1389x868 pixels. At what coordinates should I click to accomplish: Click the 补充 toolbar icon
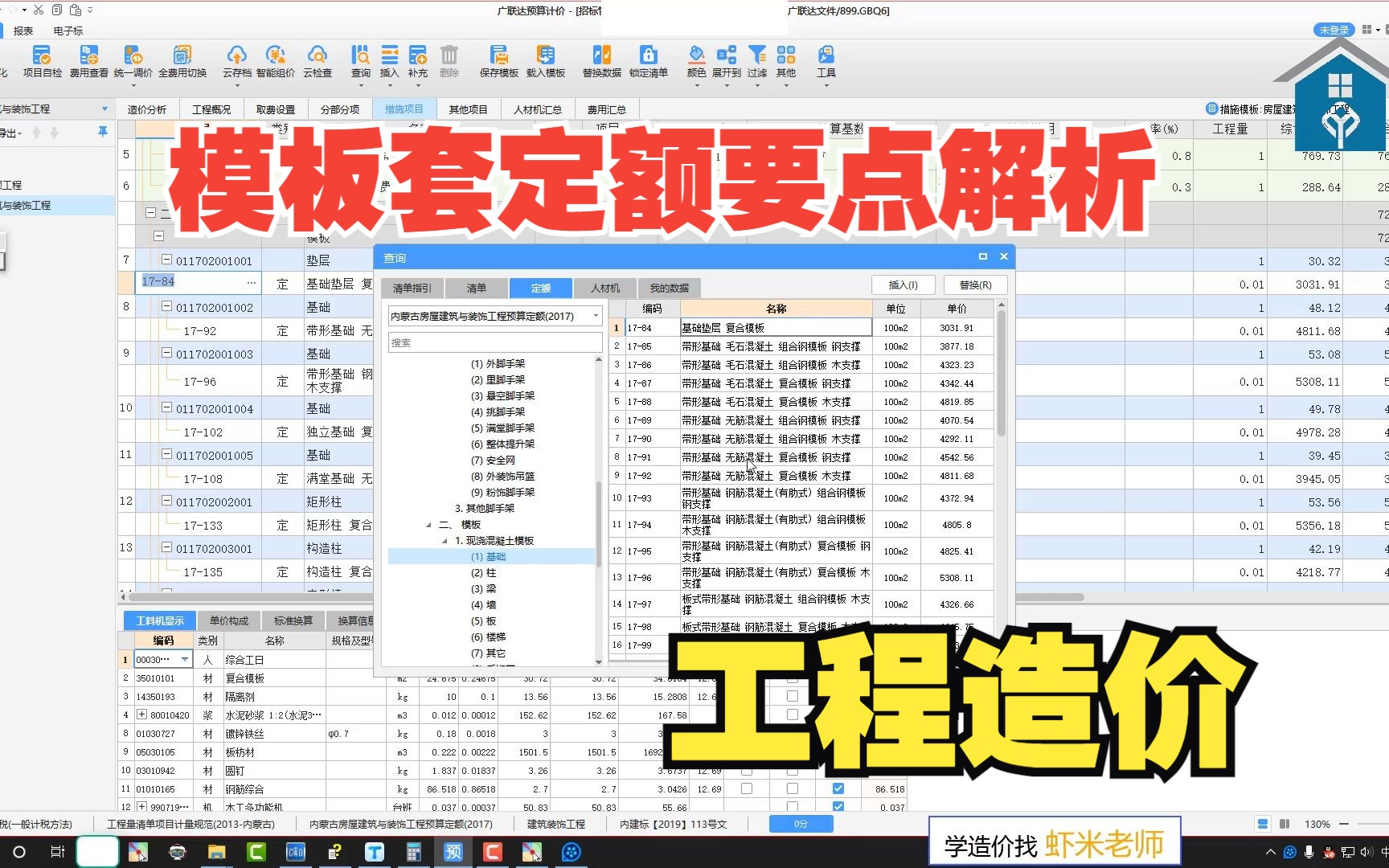coord(418,62)
